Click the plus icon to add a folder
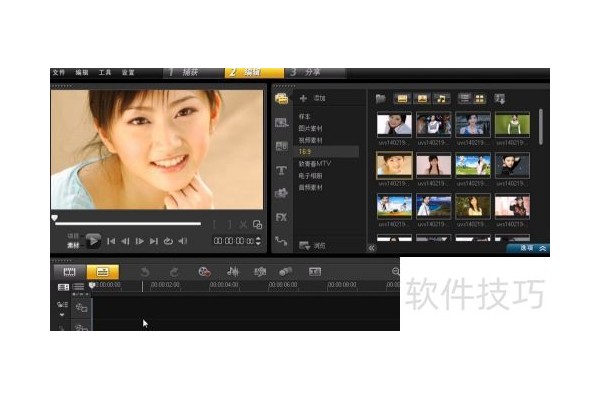600x400 pixels. tap(303, 98)
